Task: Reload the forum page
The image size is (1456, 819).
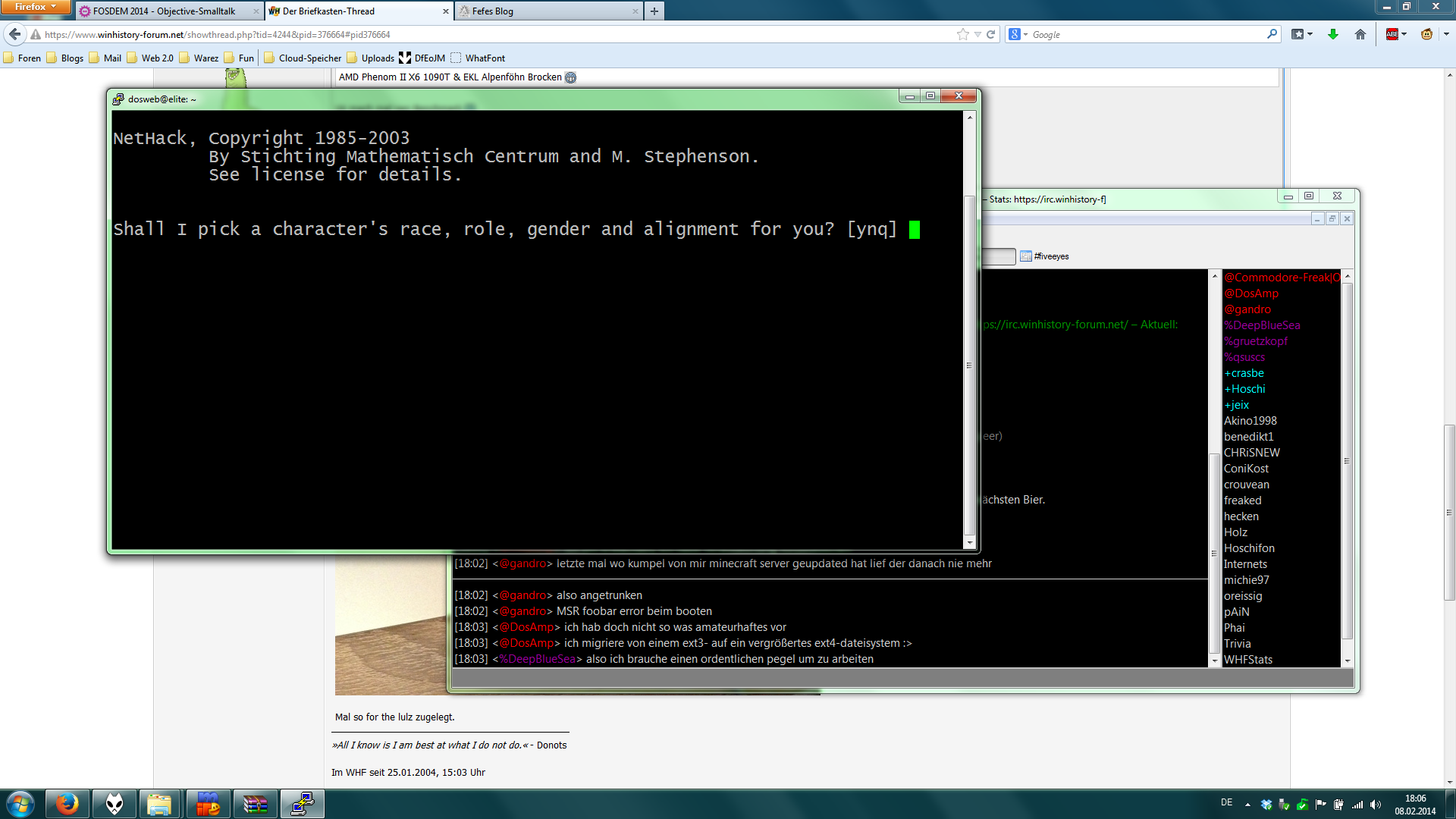Action: pyautogui.click(x=990, y=34)
